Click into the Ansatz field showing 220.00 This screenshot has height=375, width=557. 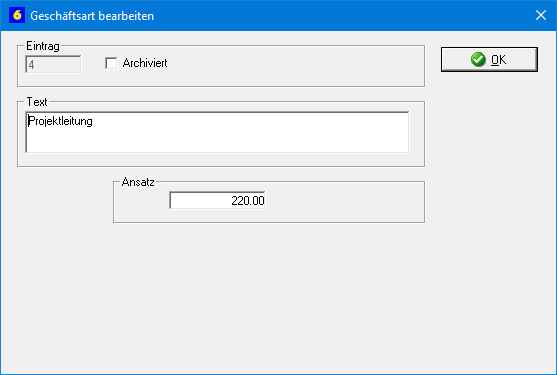[x=217, y=200]
